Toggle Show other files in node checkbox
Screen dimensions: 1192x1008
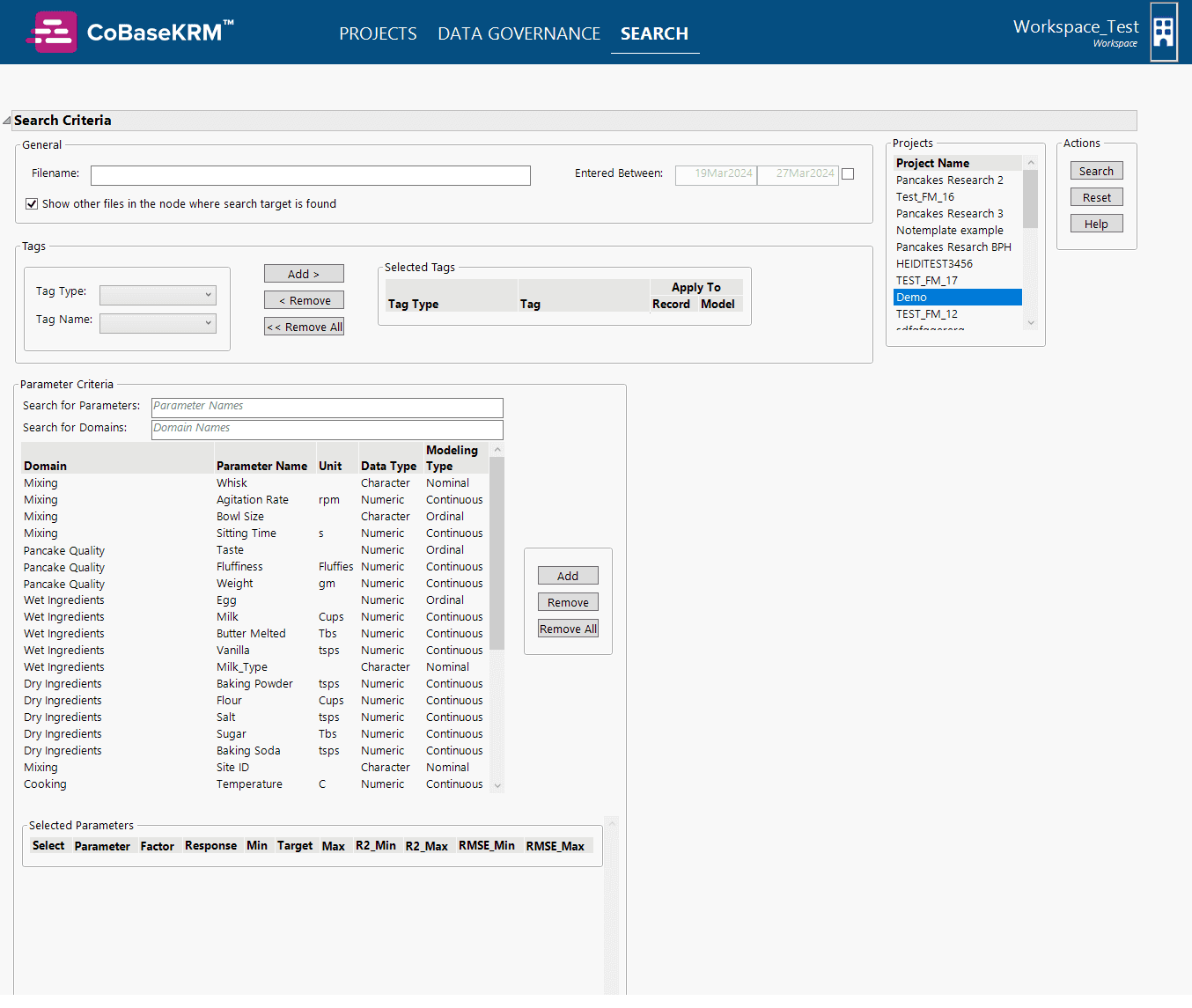pos(32,204)
